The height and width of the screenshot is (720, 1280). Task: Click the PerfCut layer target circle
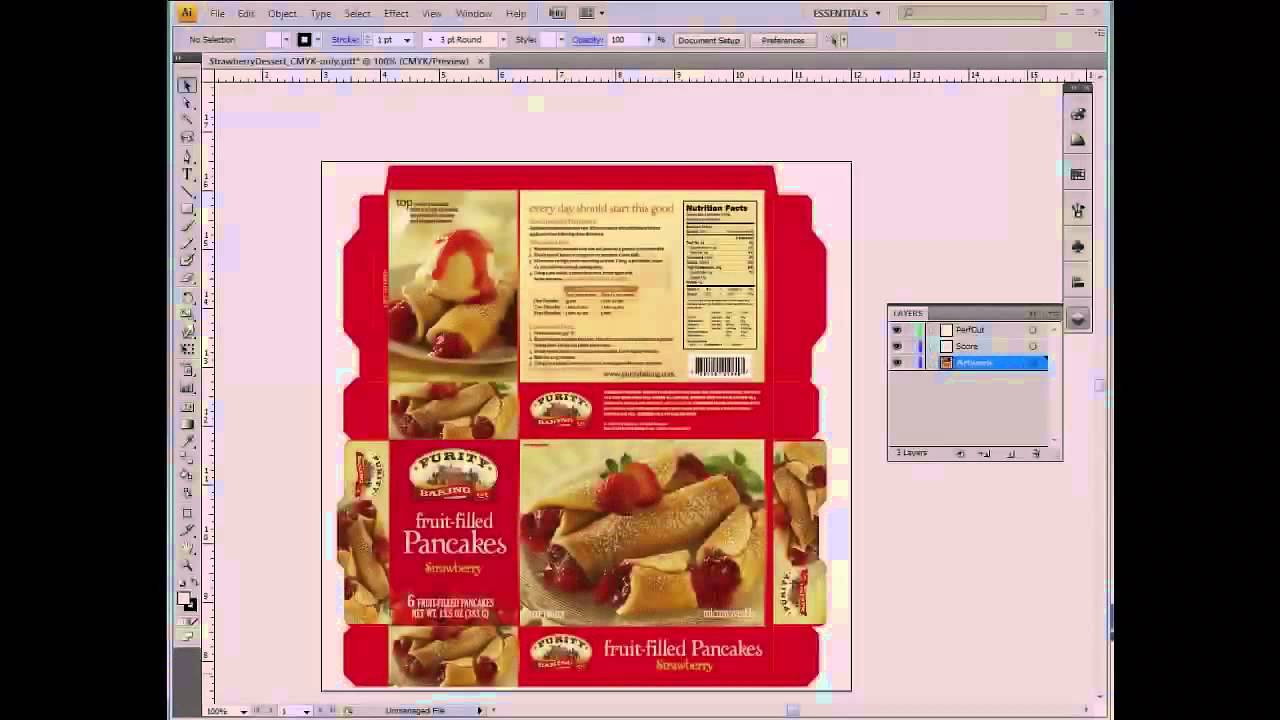[x=1033, y=330]
